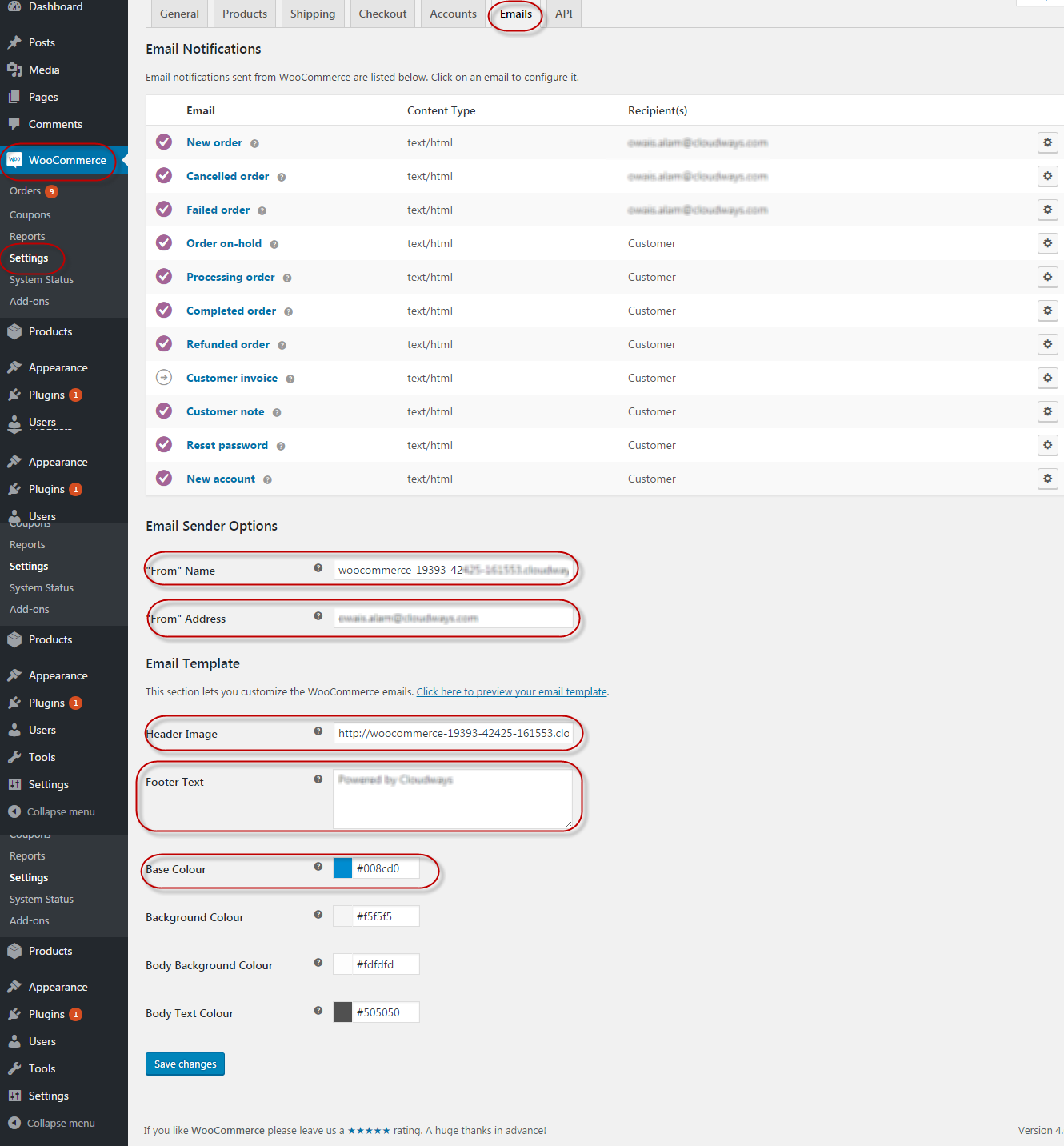1064x1146 pixels.
Task: Click the Base Colour blue swatch
Action: (342, 868)
